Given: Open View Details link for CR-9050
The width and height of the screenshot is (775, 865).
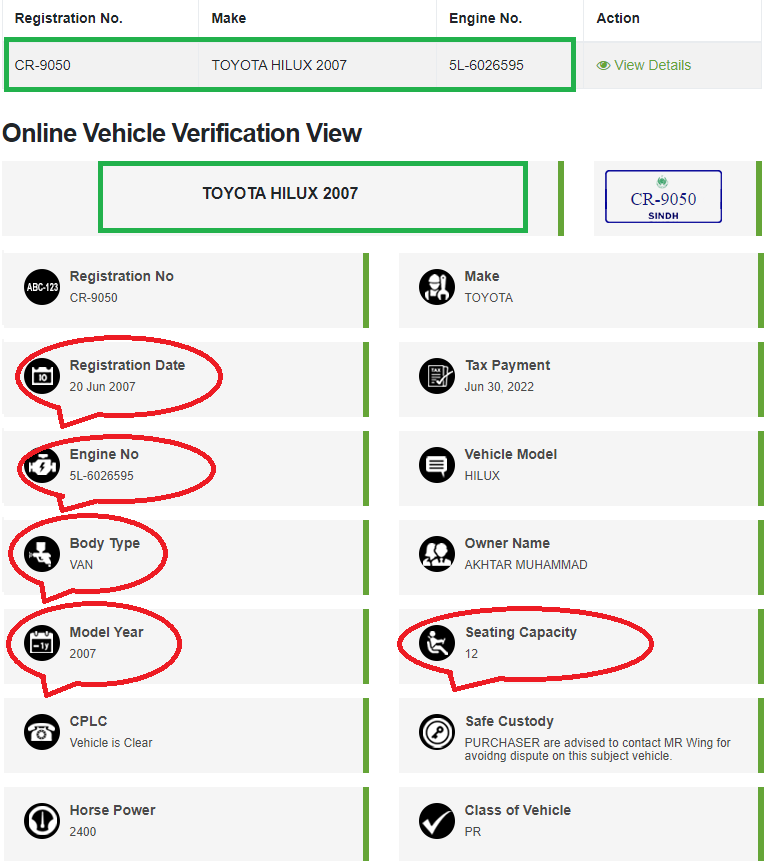Looking at the screenshot, I should click(x=644, y=65).
